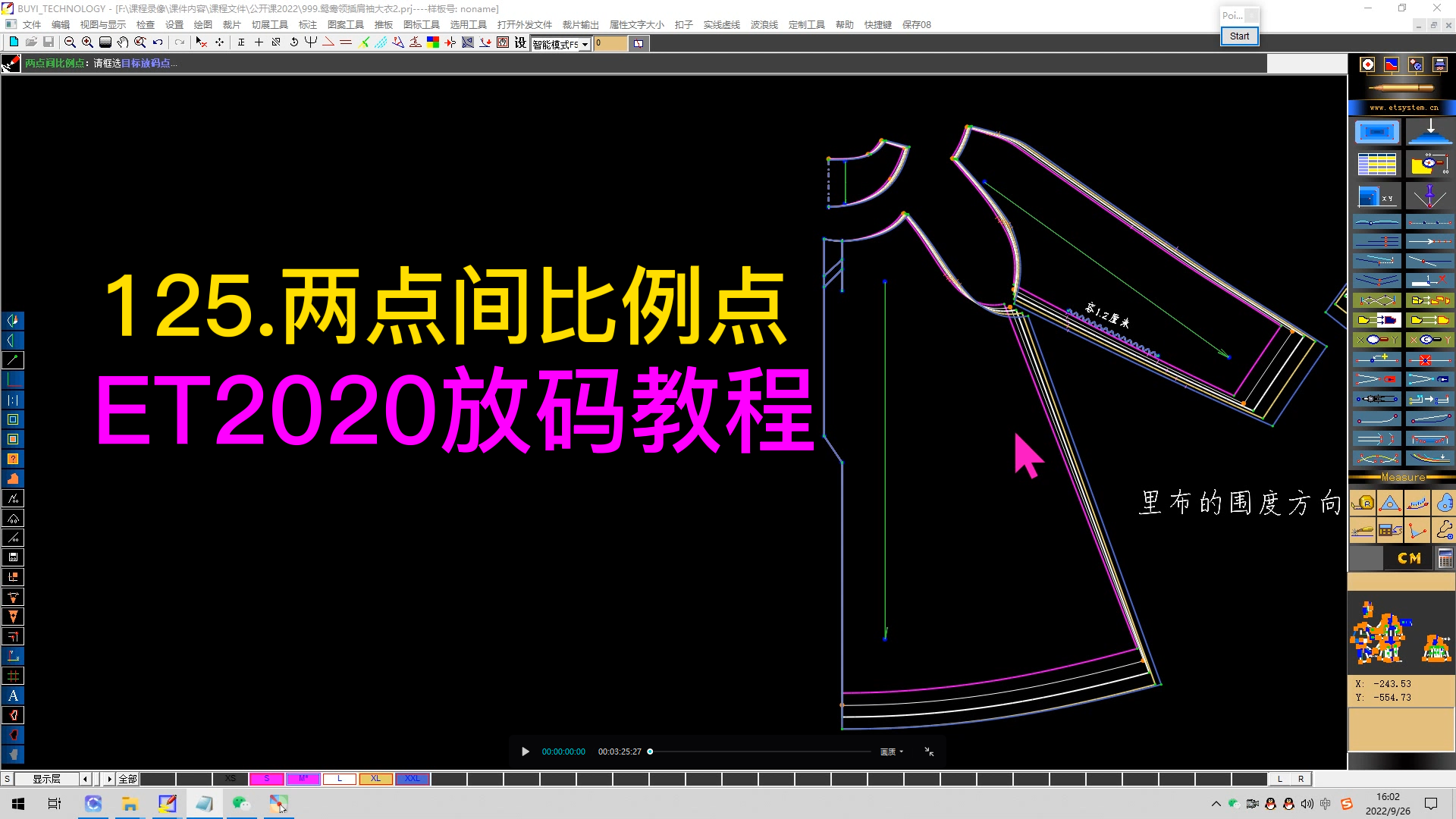Click the video progress slider handle
Image resolution: width=1456 pixels, height=819 pixels.
tap(650, 752)
